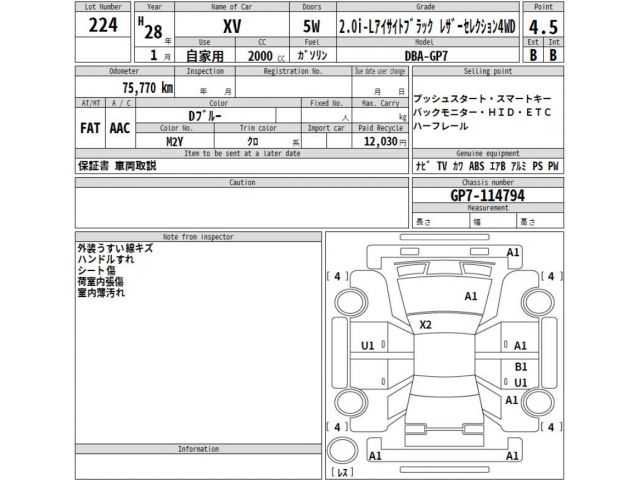Click the XV car name field

pyautogui.click(x=231, y=27)
